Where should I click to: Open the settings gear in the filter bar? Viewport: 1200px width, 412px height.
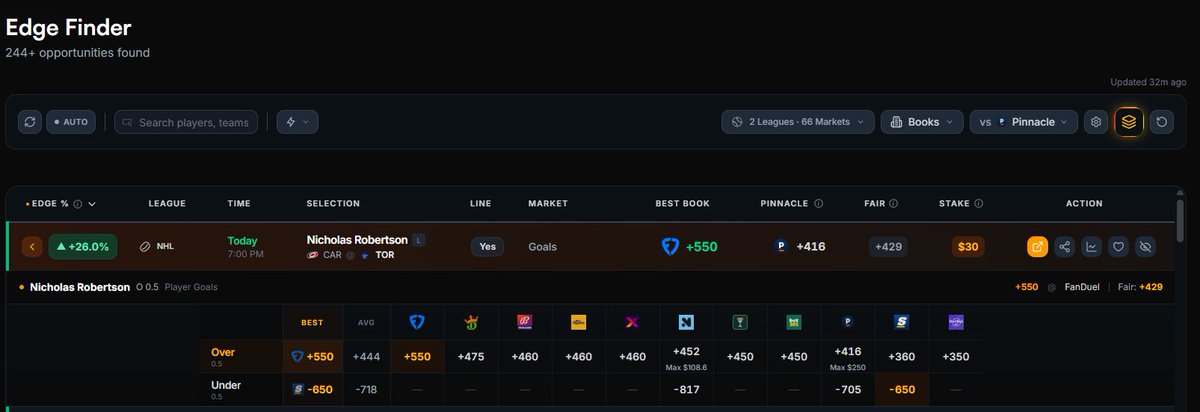[x=1096, y=122]
